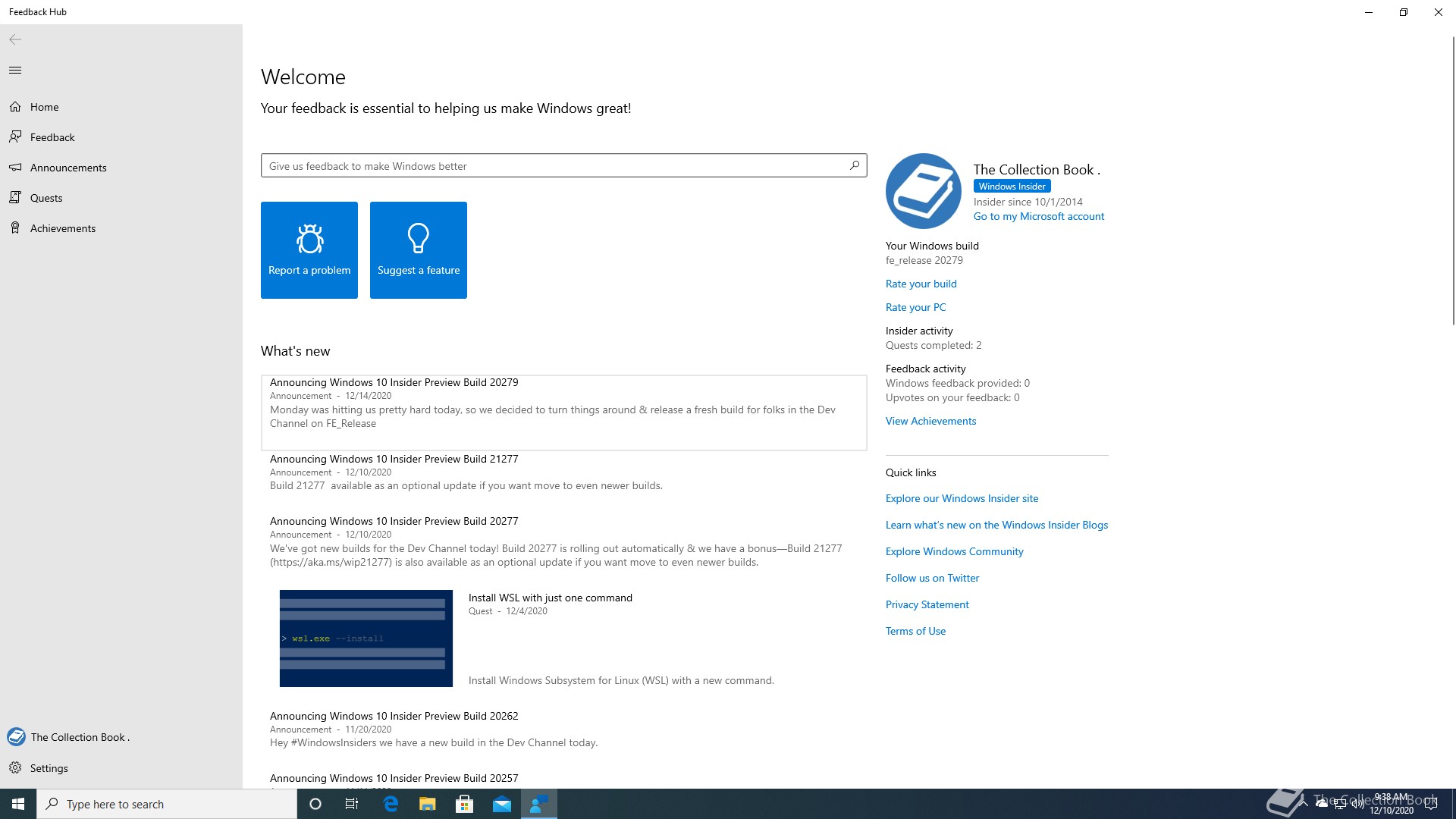Open Settings at the sidebar bottom
Image resolution: width=1456 pixels, height=819 pixels.
click(49, 768)
